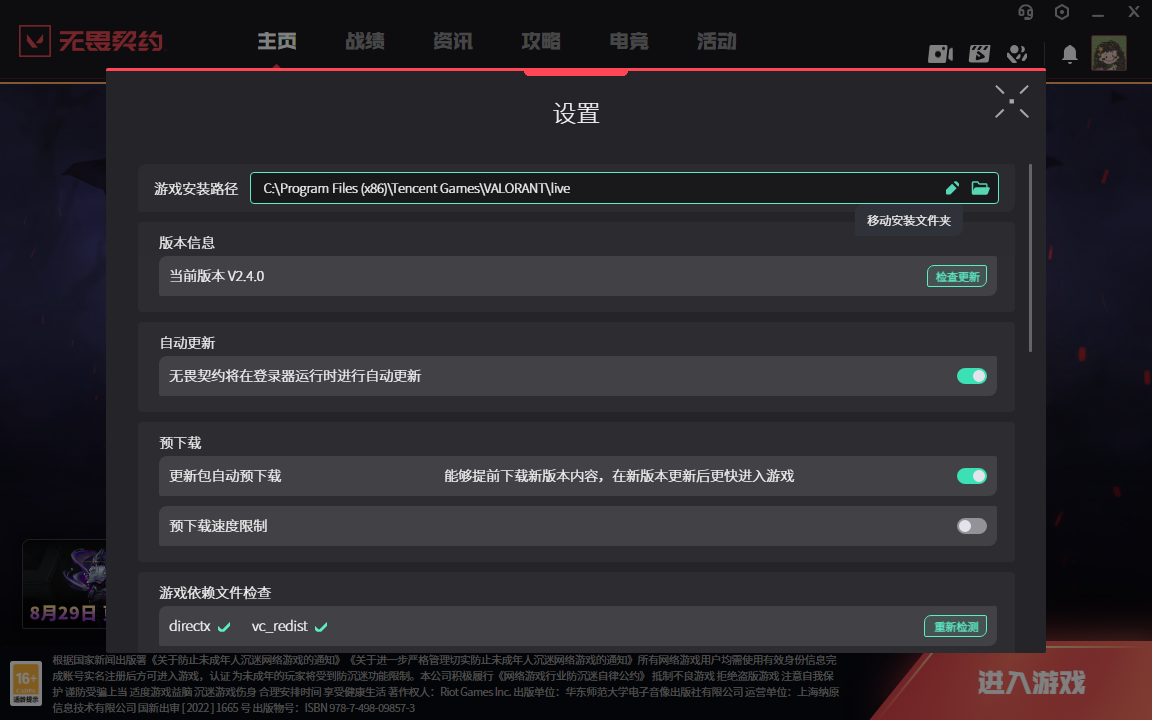1152x720 pixels.
Task: Click the pencil edit install path icon
Action: 952,188
